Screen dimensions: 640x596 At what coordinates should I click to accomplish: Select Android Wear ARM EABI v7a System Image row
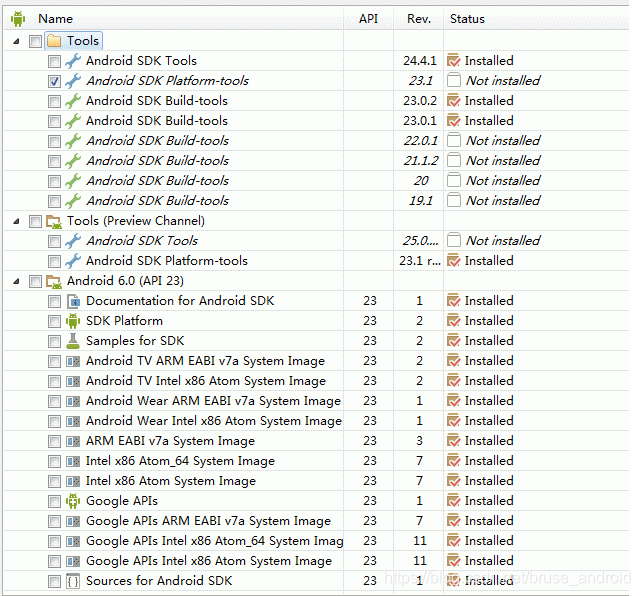coord(316,401)
